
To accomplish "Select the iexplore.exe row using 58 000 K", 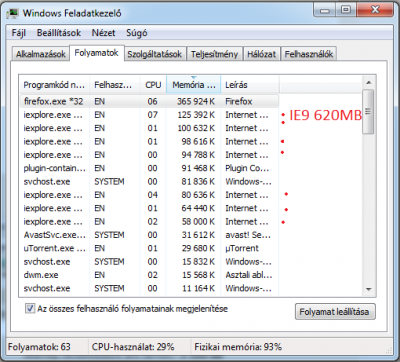I will [x=149, y=222].
